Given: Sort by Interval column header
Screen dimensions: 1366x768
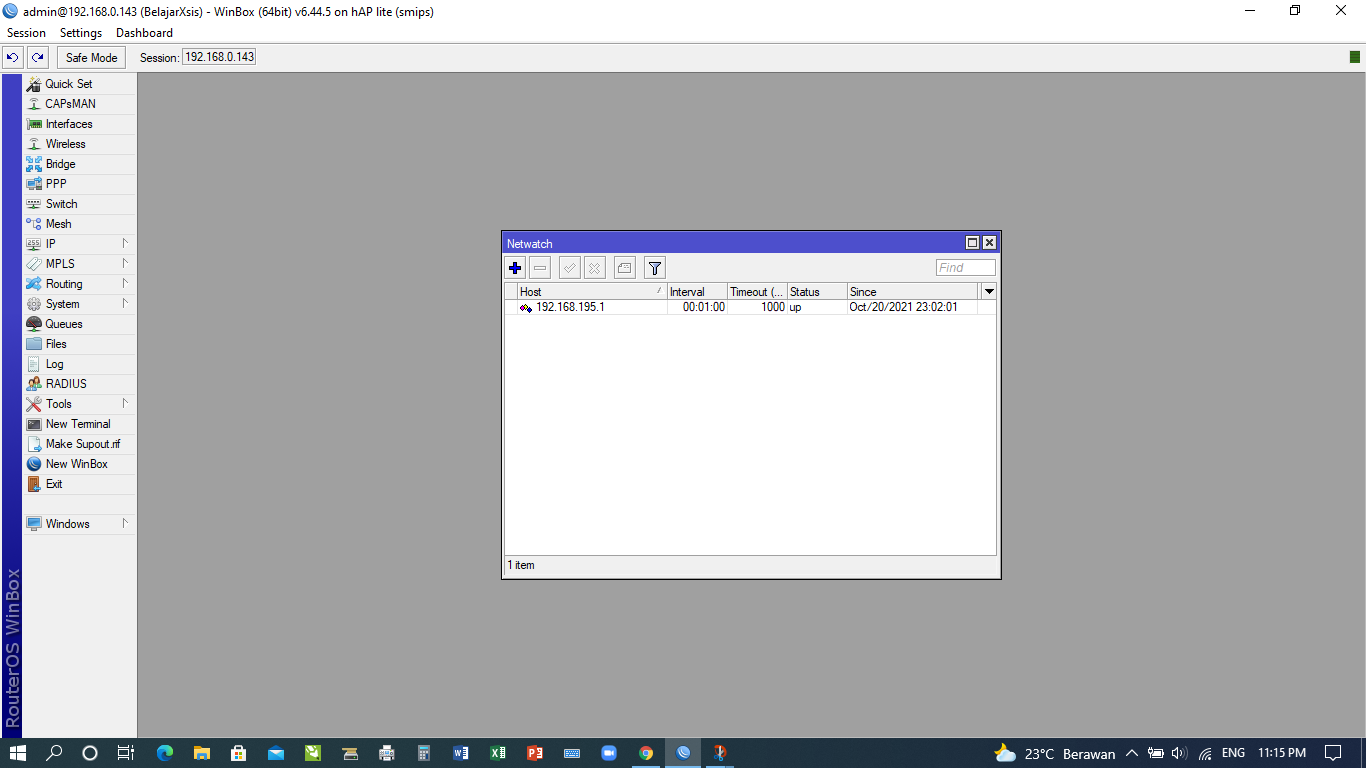Looking at the screenshot, I should click(697, 292).
